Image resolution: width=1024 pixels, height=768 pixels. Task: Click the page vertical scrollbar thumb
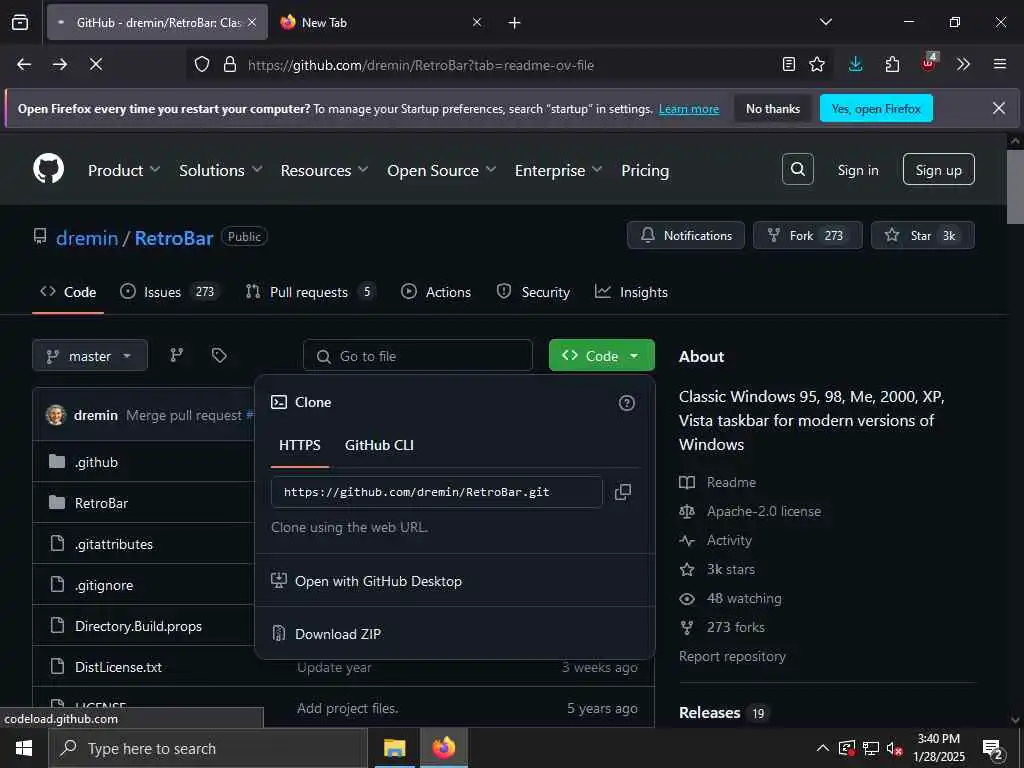point(1015,187)
